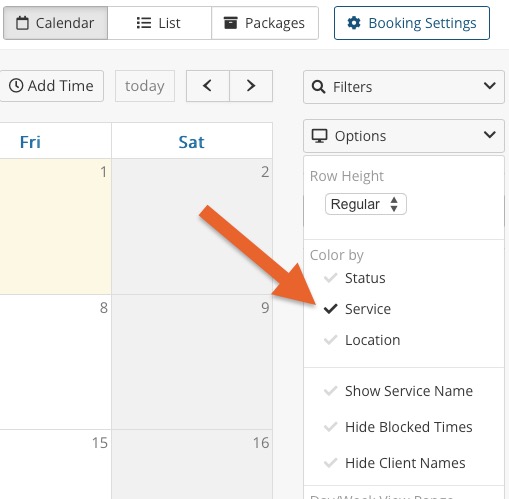The width and height of the screenshot is (509, 499).
Task: Click the archive box icon on Packages
Action: tap(230, 23)
